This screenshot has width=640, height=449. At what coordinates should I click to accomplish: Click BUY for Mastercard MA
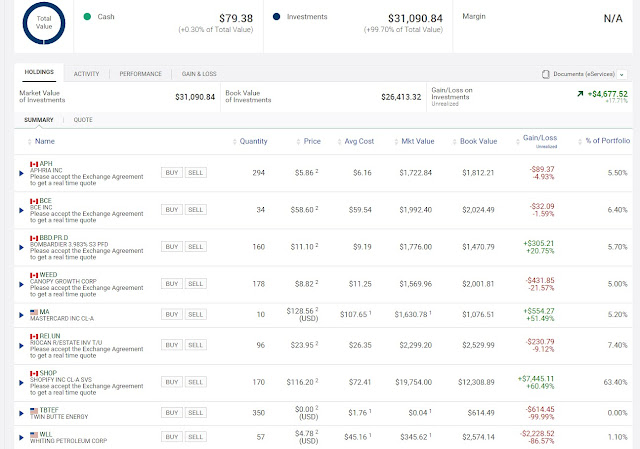tap(172, 315)
